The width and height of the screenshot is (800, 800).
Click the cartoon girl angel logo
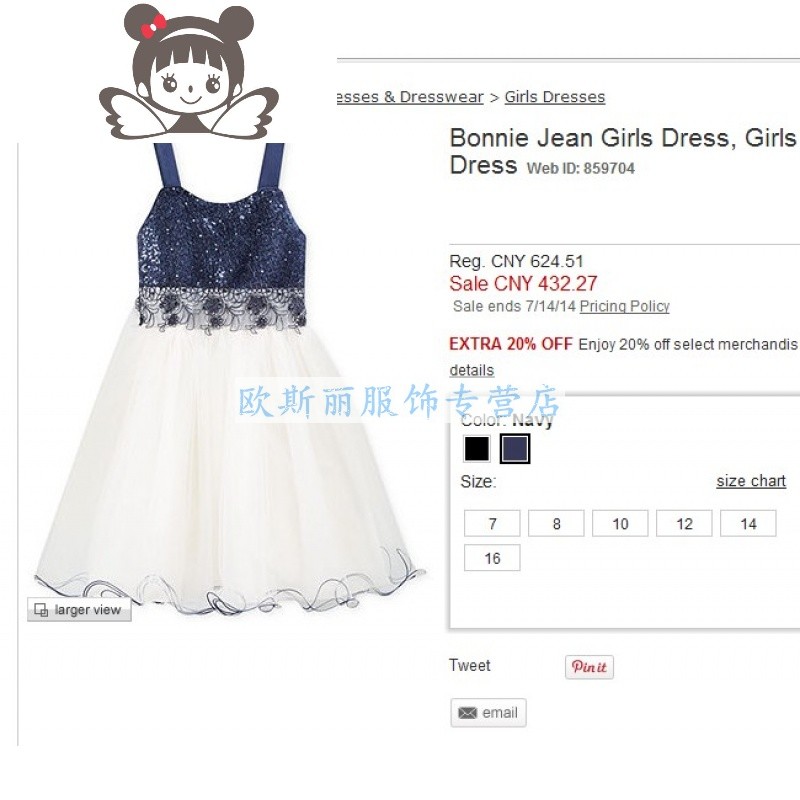click(189, 71)
